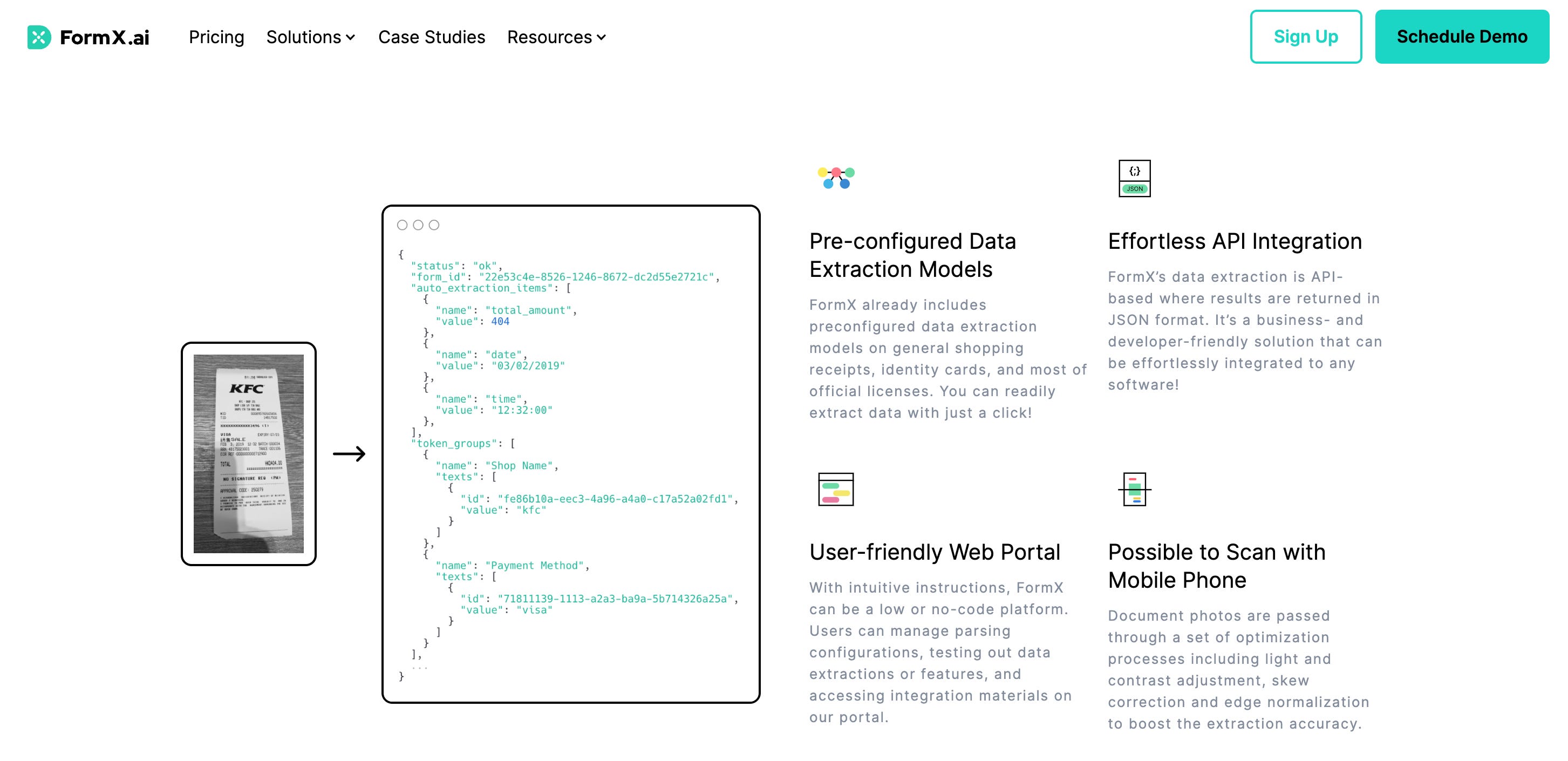1568x761 pixels.
Task: Click the first circle in the code window
Action: coord(402,225)
